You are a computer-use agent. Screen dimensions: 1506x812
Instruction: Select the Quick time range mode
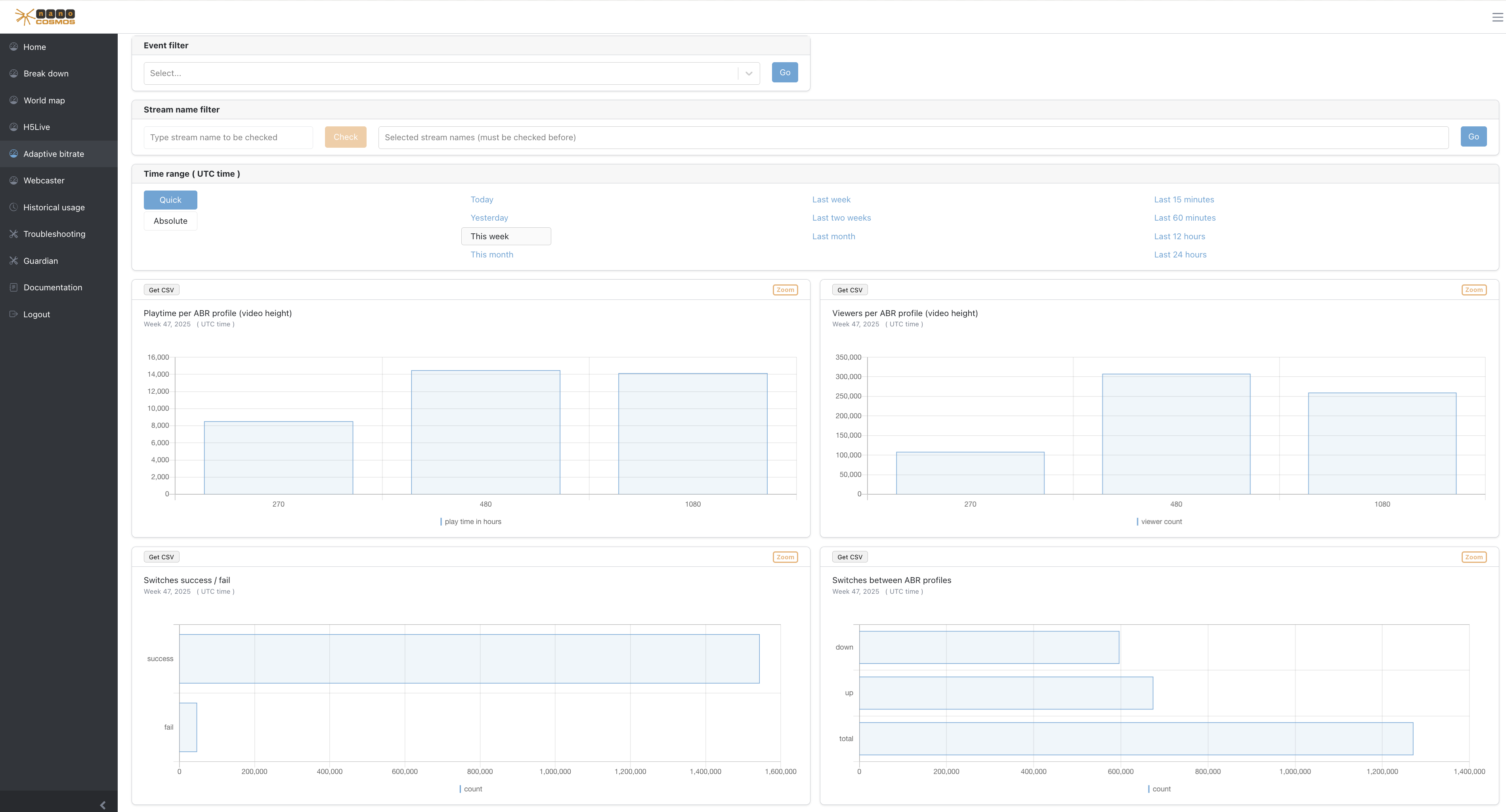click(170, 200)
